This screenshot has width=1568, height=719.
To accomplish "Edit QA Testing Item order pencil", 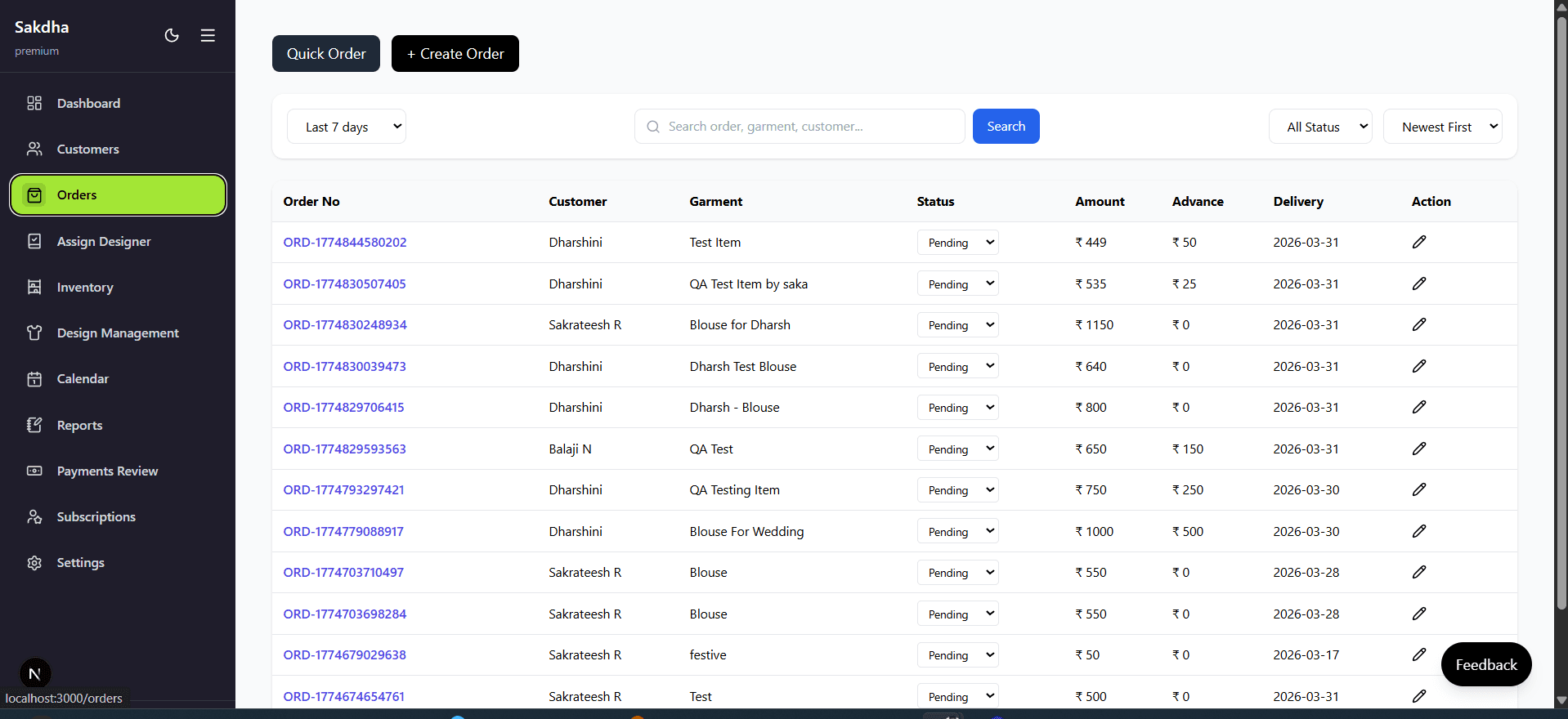I will point(1419,489).
